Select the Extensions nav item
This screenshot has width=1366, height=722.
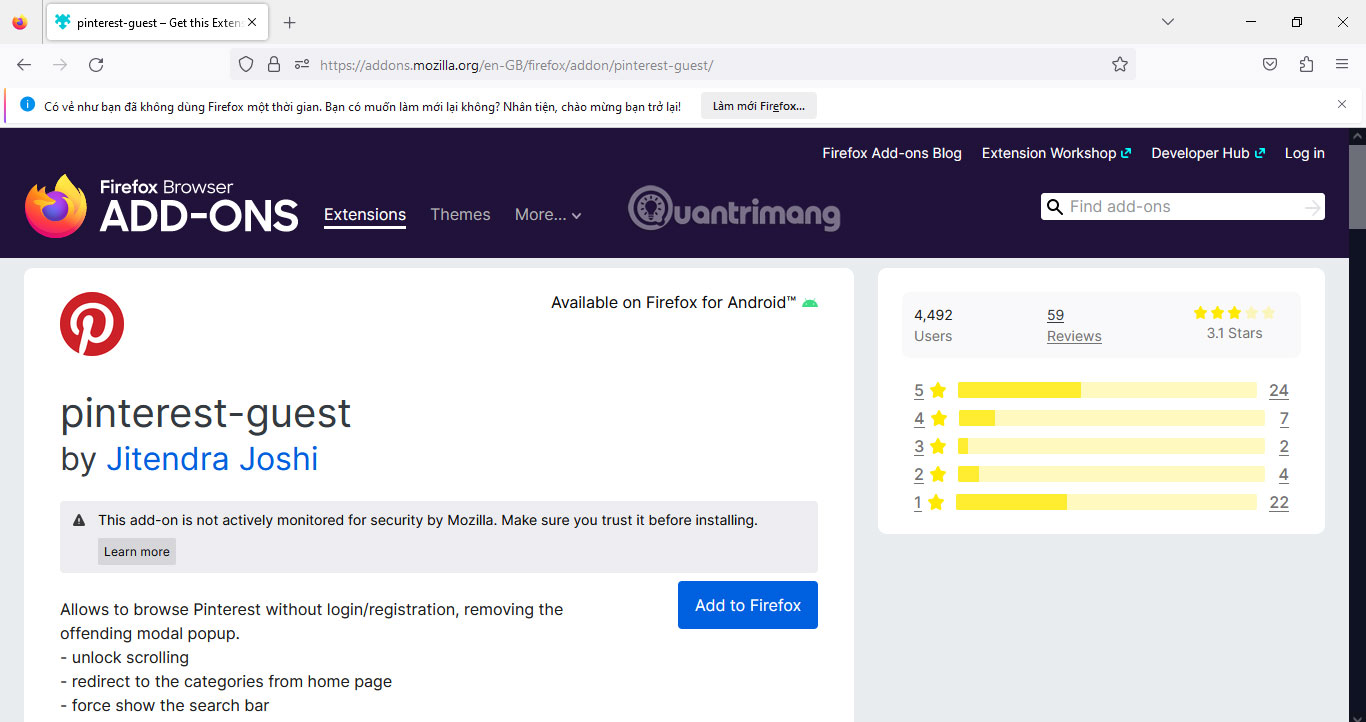coord(365,214)
